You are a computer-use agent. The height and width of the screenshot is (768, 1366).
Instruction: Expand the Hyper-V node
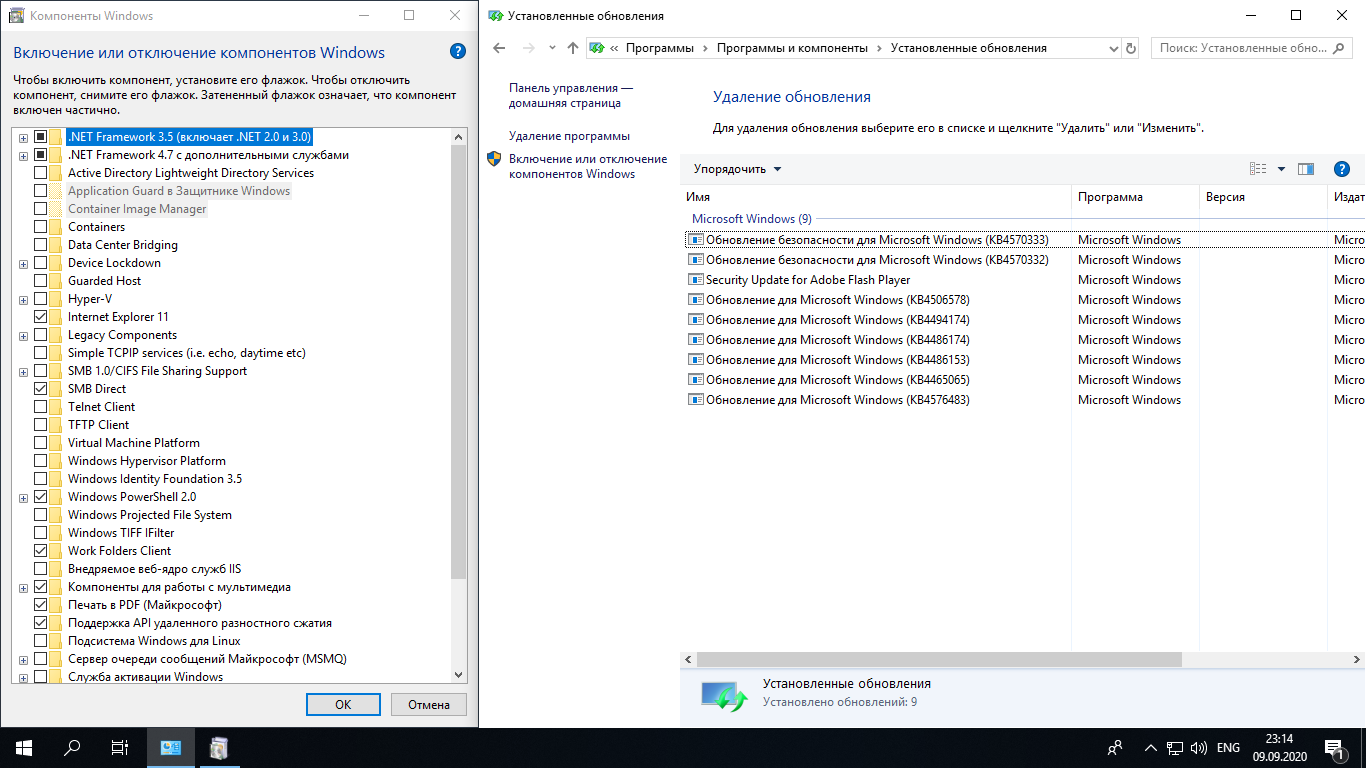[23, 299]
